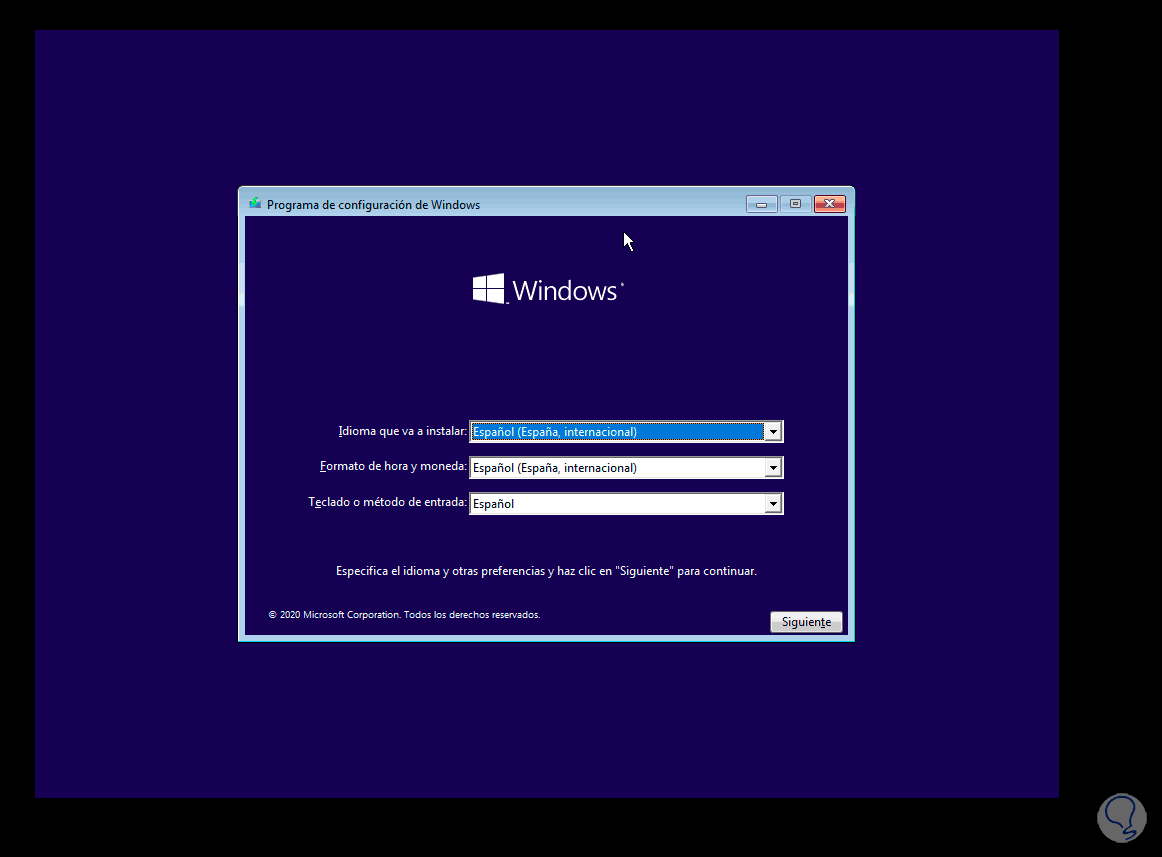Click the Español keyboard input field
The image size is (1162, 857).
pos(615,503)
